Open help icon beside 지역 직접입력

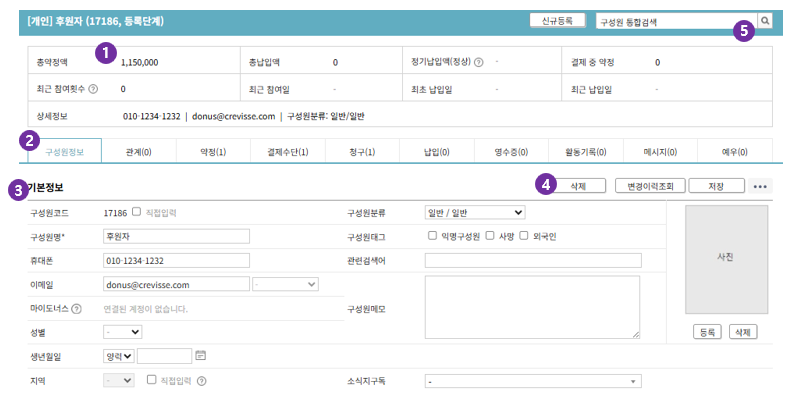point(202,381)
